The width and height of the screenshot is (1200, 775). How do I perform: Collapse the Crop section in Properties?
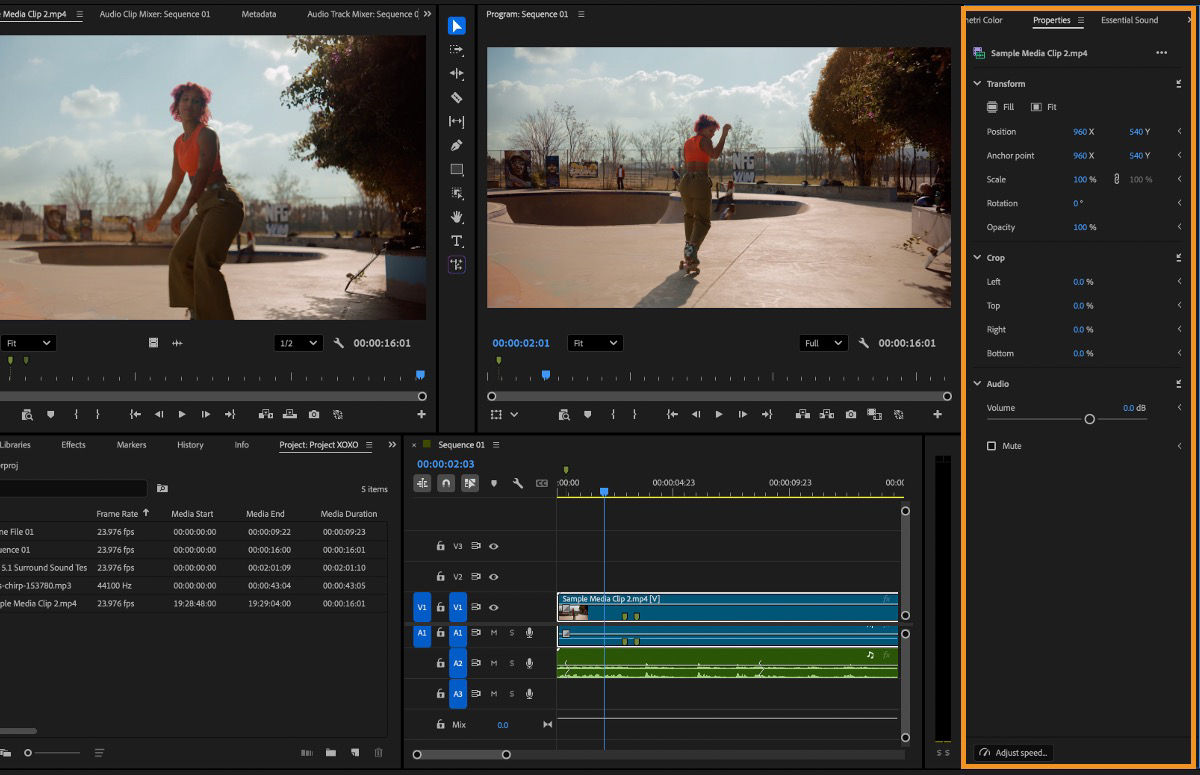pyautogui.click(x=978, y=258)
